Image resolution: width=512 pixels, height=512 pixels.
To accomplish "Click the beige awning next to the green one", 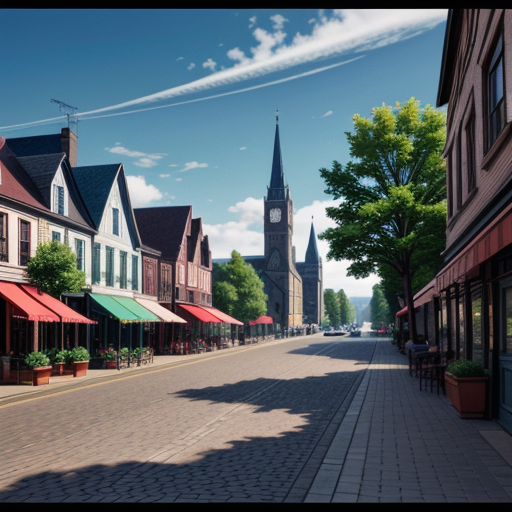I will click(161, 310).
